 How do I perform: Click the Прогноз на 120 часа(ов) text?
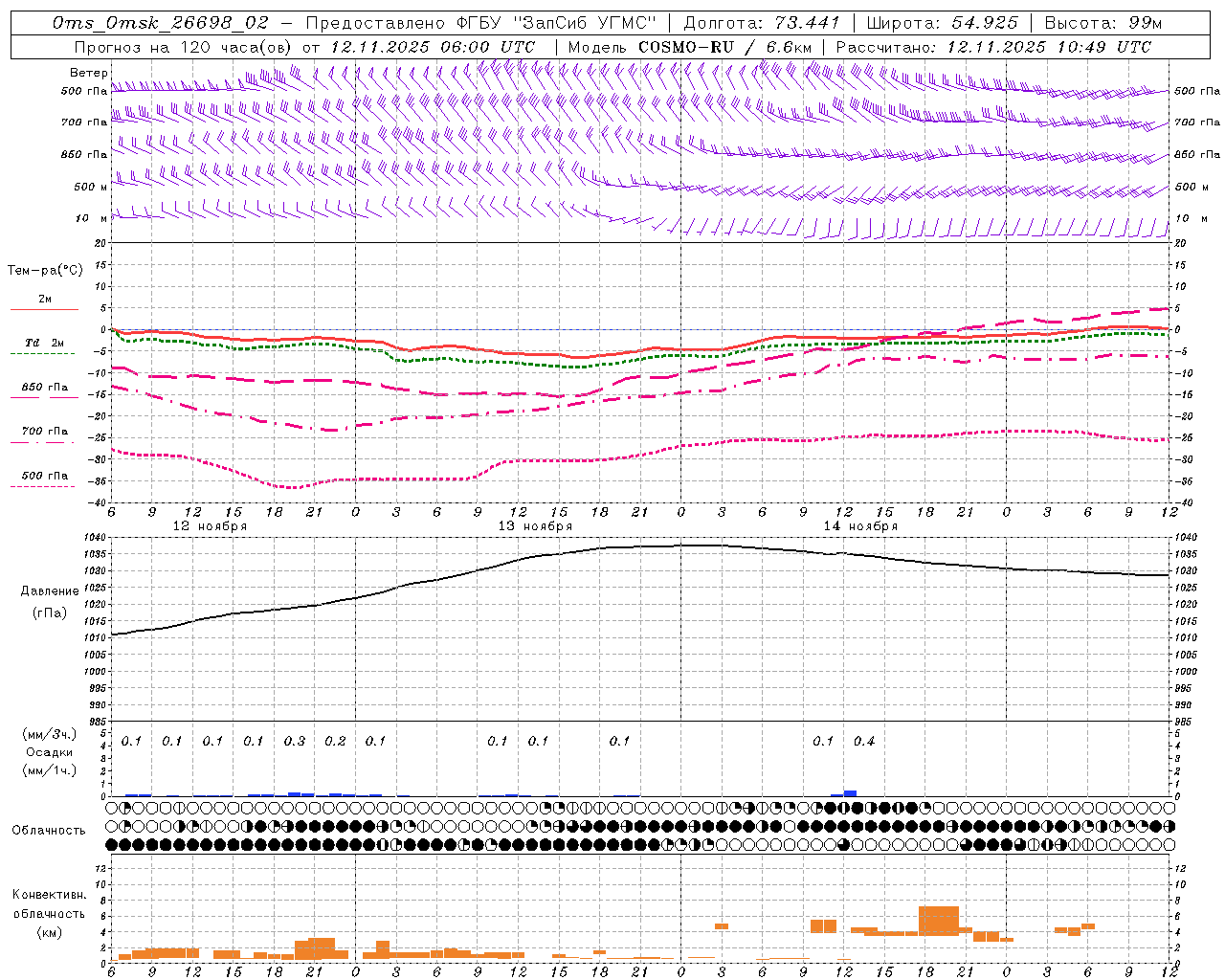[x=184, y=47]
